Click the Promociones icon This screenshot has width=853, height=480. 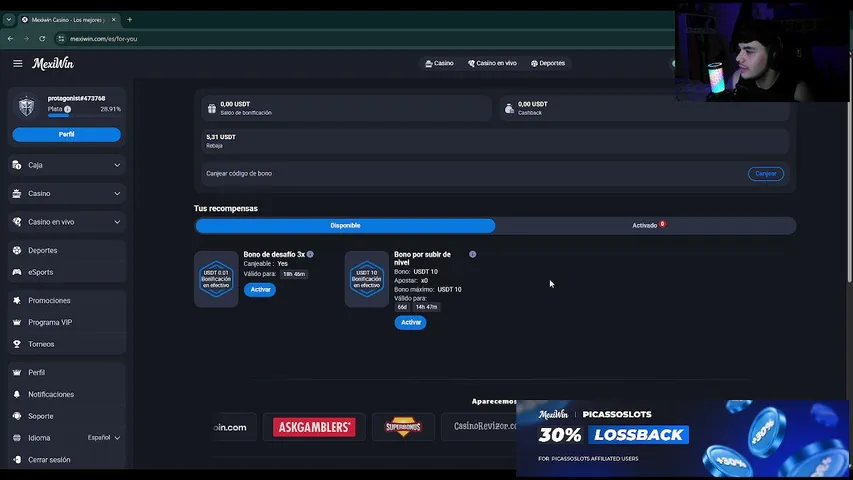click(x=17, y=300)
